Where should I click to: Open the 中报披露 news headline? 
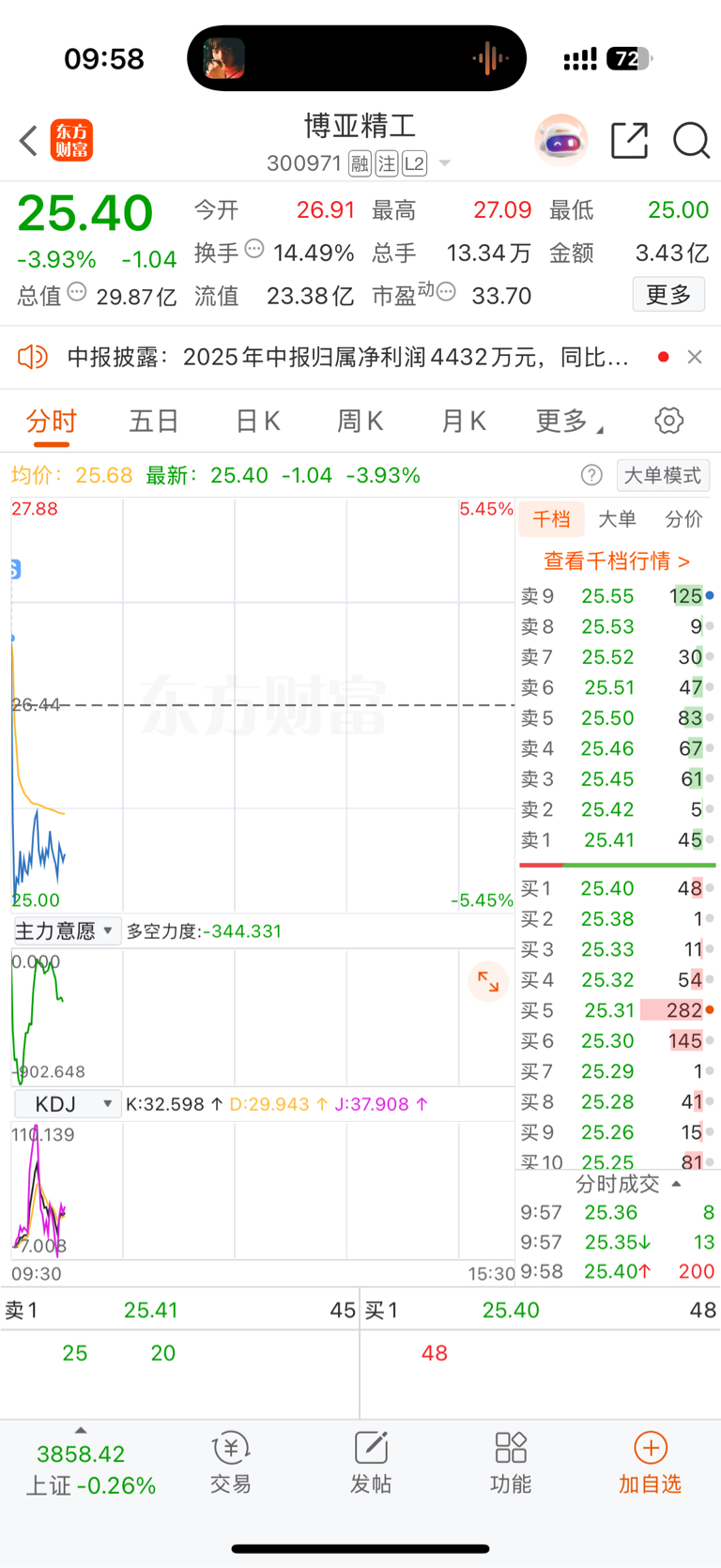347,357
